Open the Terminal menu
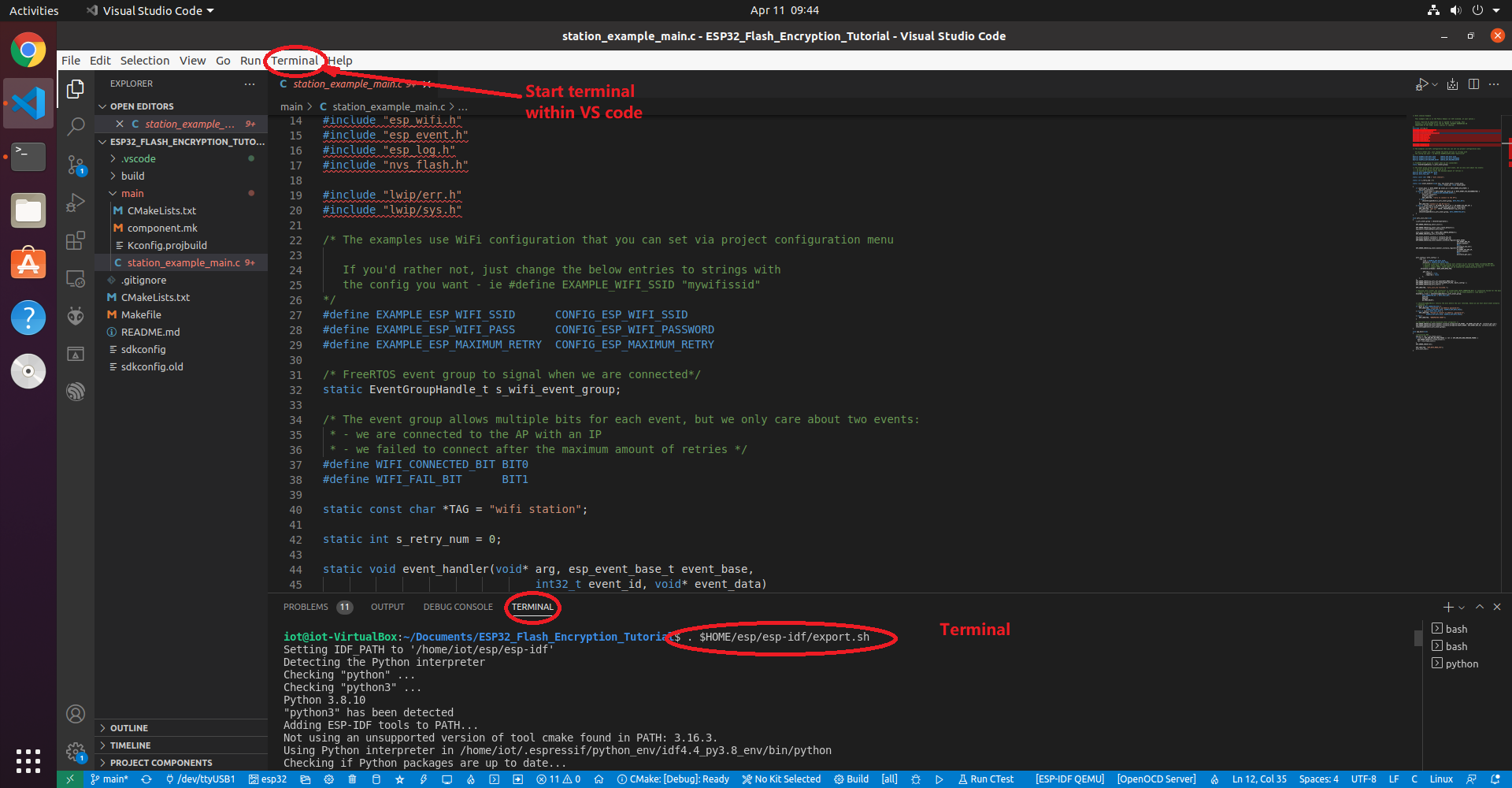This screenshot has height=788, width=1512. tap(295, 61)
